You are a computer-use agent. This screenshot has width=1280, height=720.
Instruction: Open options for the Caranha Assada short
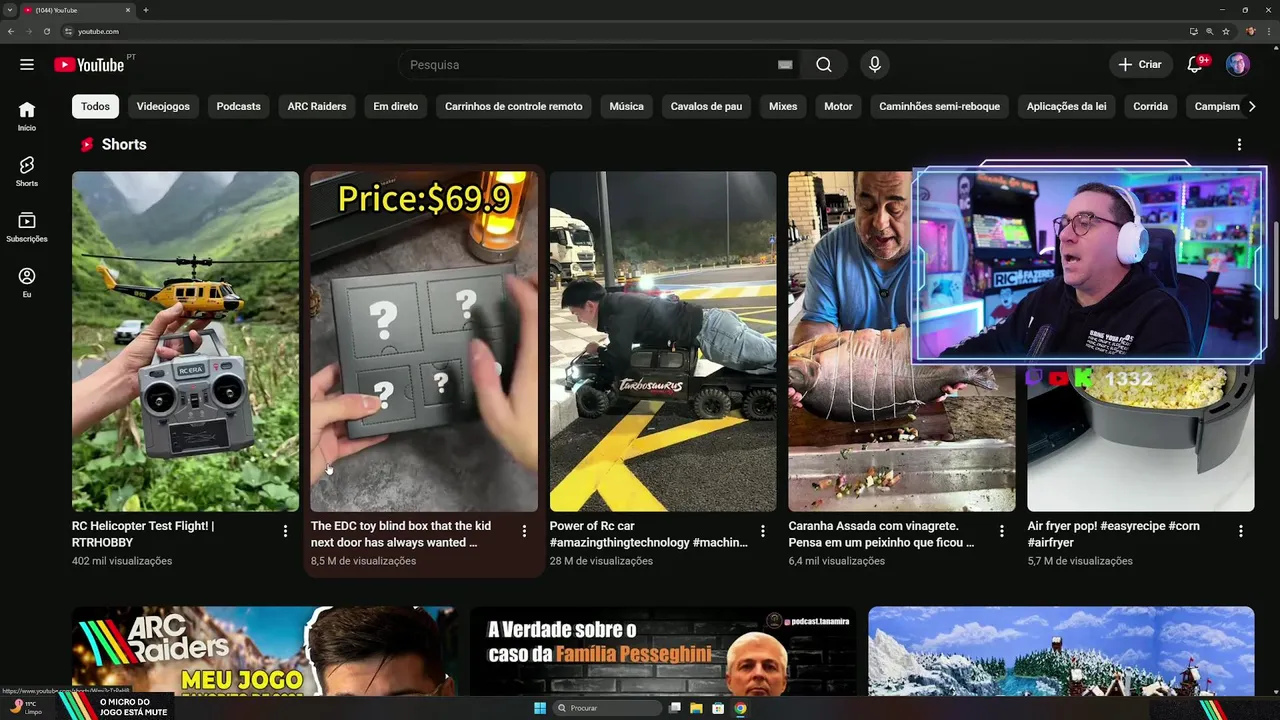tap(1002, 531)
